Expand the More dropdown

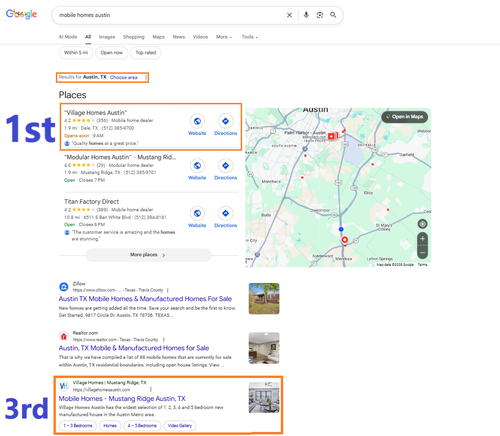click(224, 37)
